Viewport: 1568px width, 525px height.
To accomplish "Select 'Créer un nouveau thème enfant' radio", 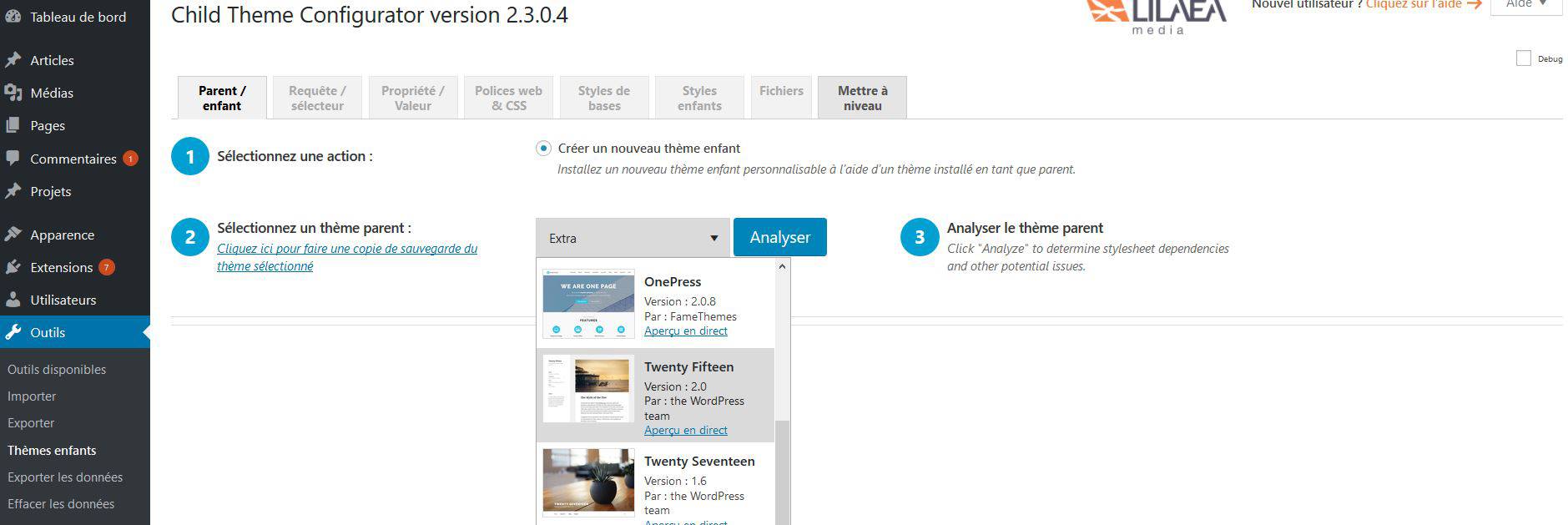I will [543, 149].
